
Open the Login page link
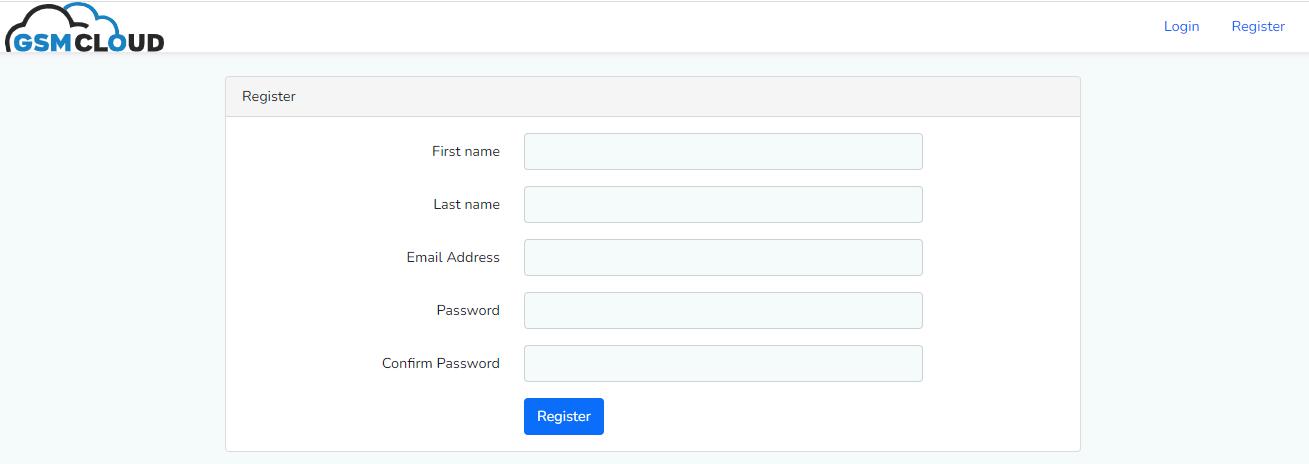tap(1181, 26)
